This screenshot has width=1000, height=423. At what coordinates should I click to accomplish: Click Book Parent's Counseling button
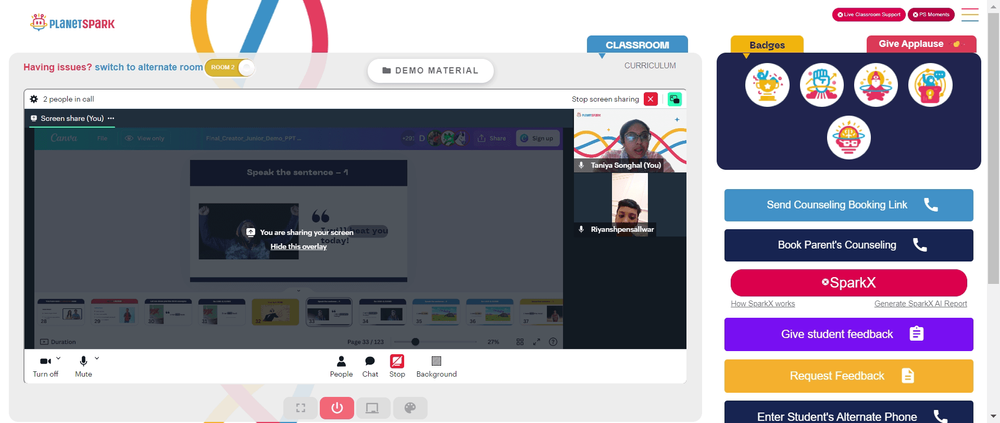848,245
